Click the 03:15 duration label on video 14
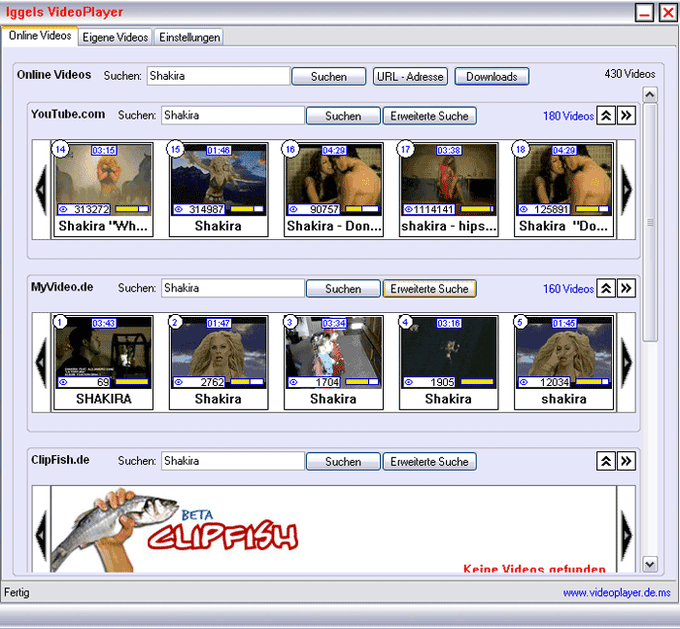680x629 pixels. tap(104, 150)
